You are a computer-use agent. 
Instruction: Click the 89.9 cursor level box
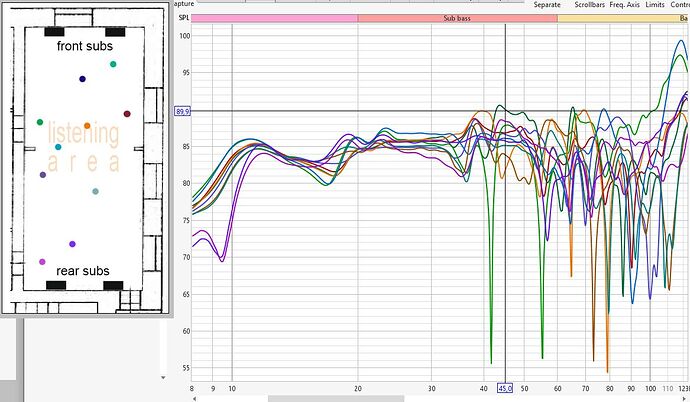click(x=182, y=111)
